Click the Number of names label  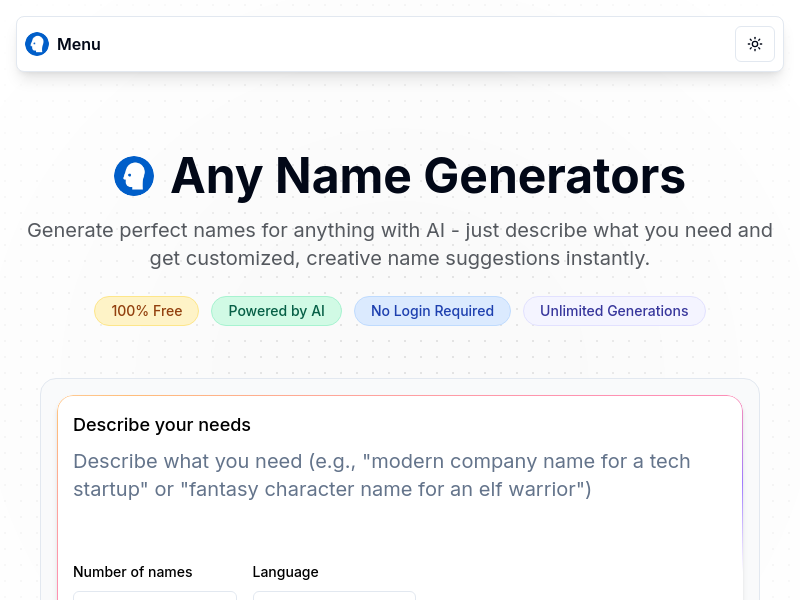coord(133,572)
